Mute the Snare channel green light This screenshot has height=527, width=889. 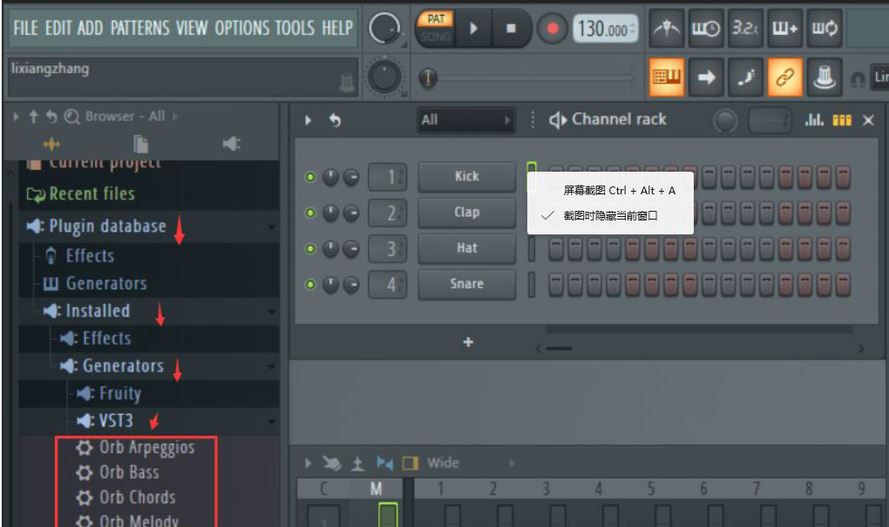pos(310,284)
